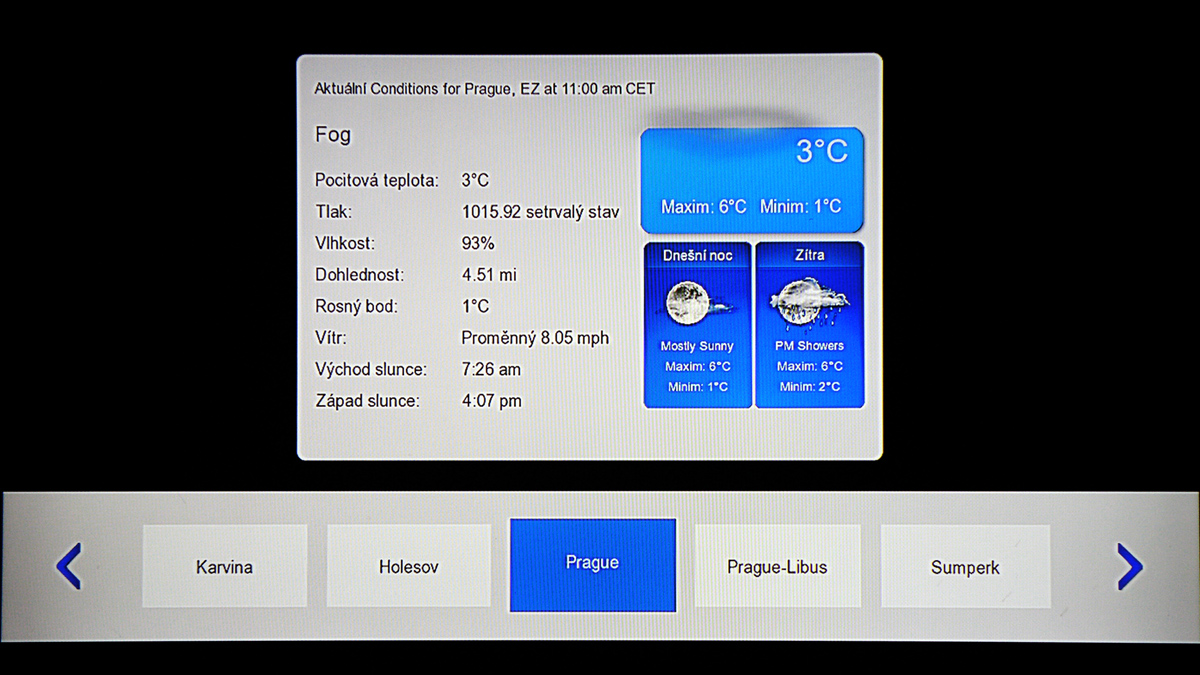Click 'Minim: 2°C' in Zítra card
Screen dimensions: 1200x675
810,387
